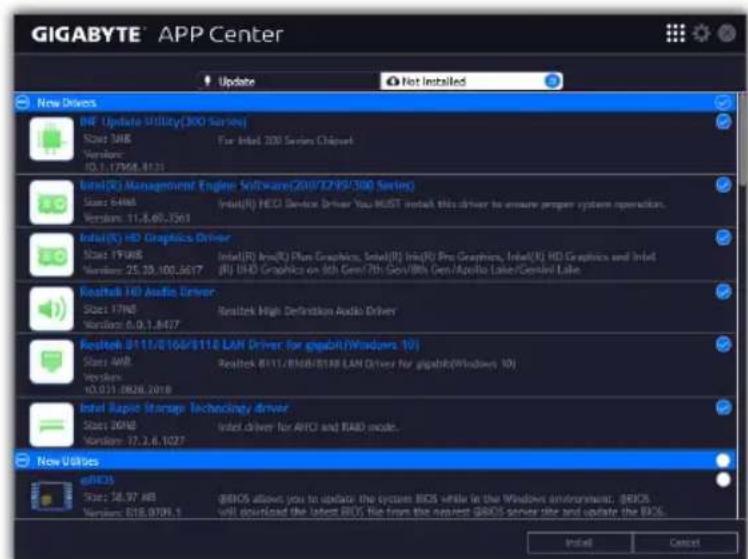Open Intel Rapid Storage Technology driver title
This screenshot has width=748, height=559.
184,408
